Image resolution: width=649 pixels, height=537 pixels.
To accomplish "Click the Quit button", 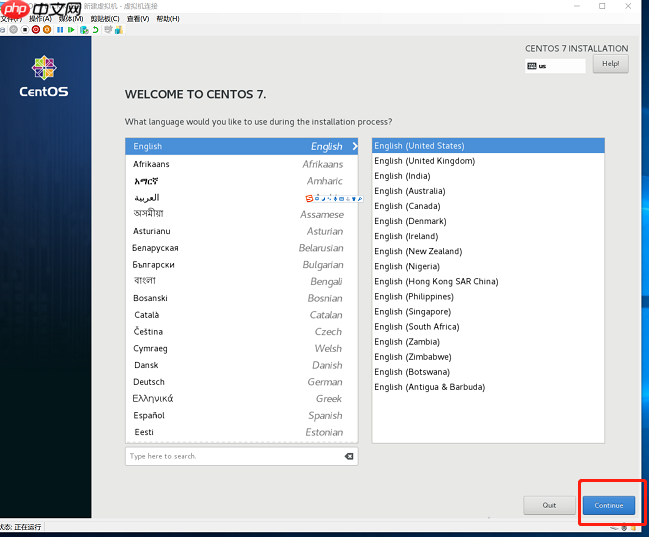I will click(x=549, y=505).
